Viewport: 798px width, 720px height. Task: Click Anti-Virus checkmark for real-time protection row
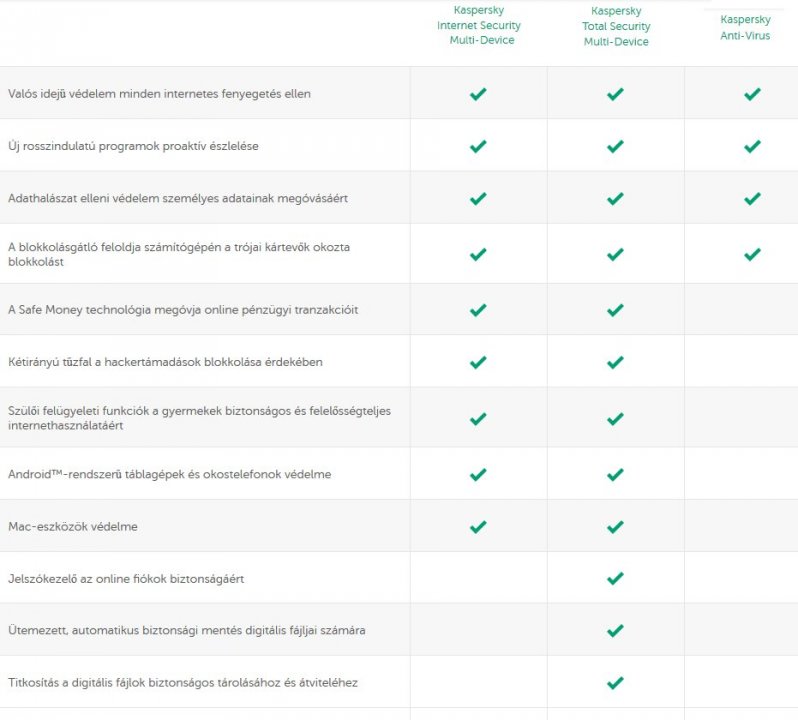point(752,94)
